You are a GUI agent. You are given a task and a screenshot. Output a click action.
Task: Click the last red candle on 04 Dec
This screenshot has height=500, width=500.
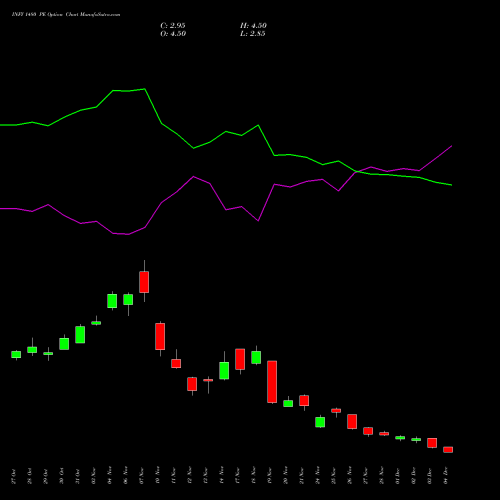pyautogui.click(x=448, y=449)
